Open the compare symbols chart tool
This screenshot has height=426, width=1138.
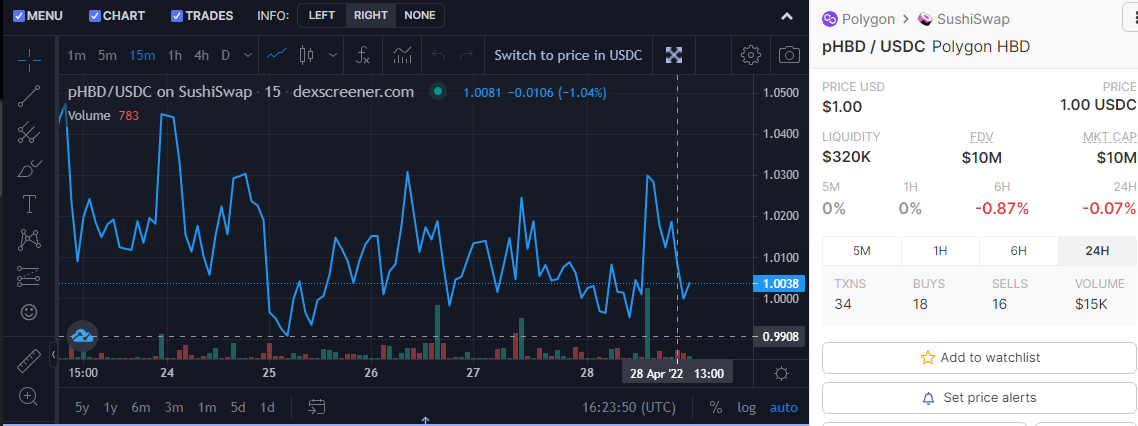403,55
